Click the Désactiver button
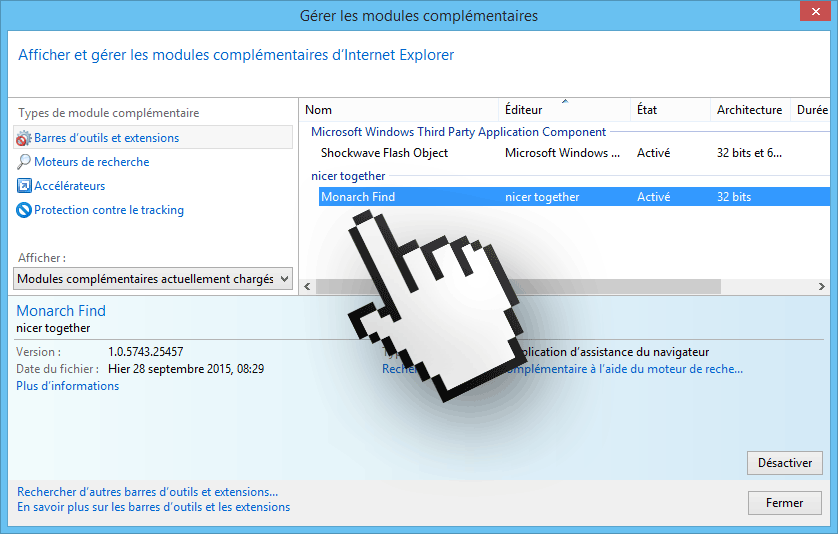838x534 pixels. tap(785, 463)
